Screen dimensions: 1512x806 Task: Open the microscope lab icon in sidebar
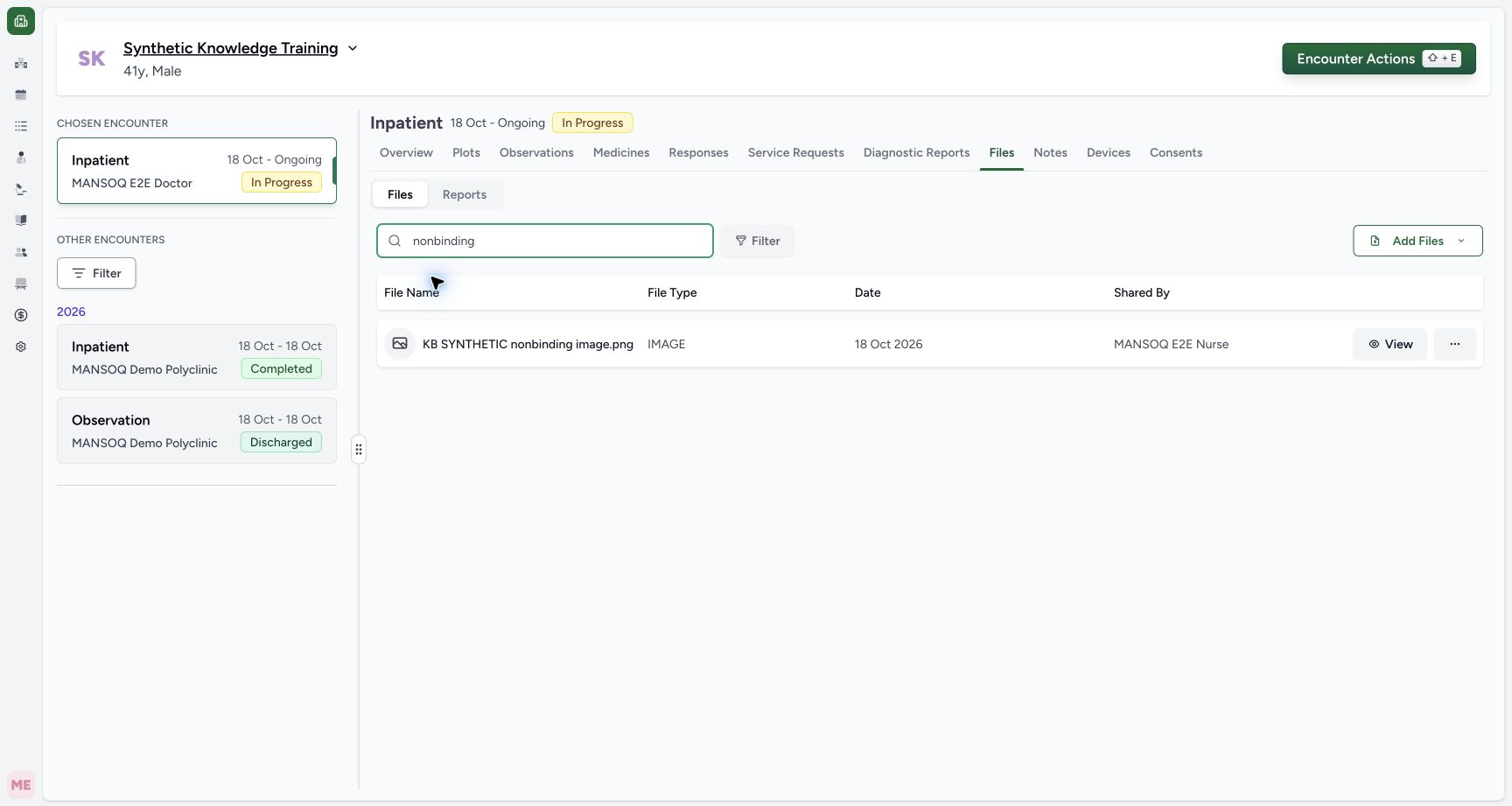coord(21,189)
